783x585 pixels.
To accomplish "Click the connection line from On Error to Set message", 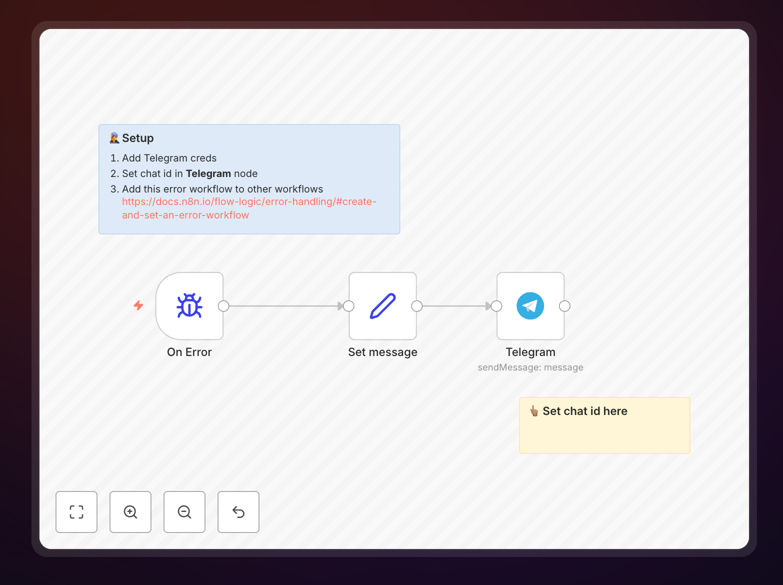I will [x=285, y=306].
